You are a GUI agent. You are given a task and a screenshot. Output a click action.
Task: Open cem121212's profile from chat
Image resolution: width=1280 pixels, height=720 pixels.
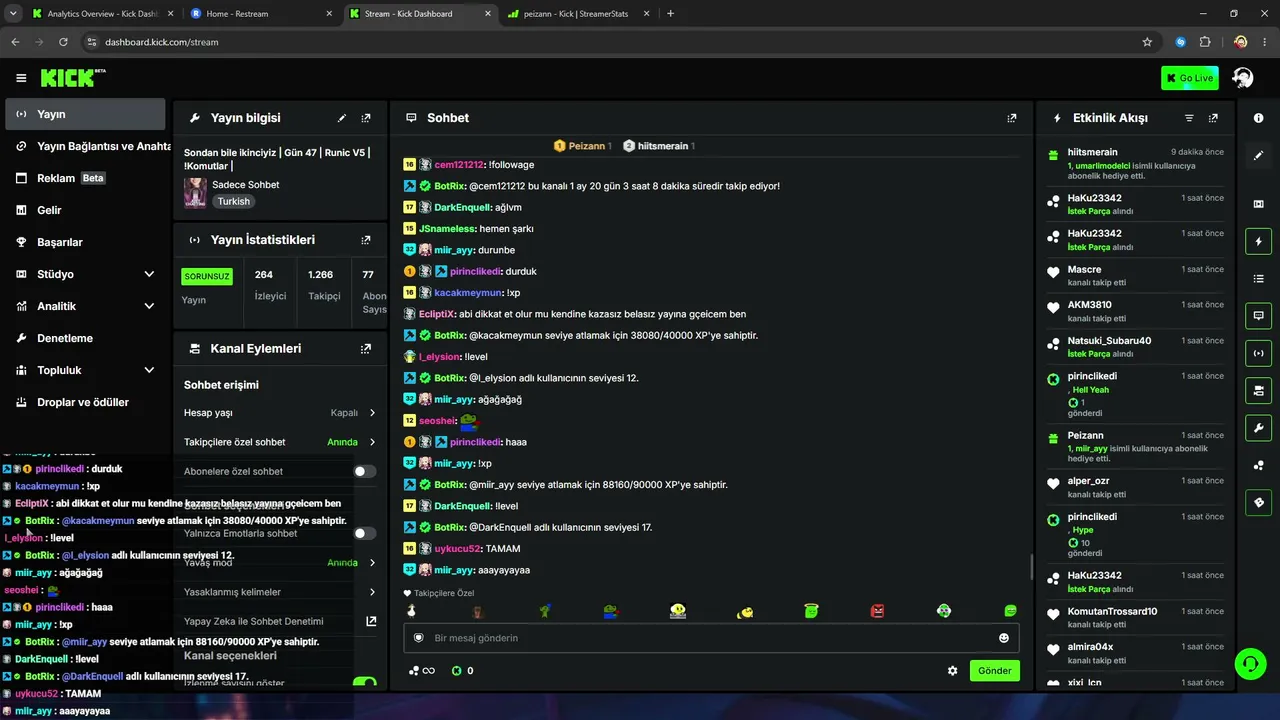tap(459, 165)
